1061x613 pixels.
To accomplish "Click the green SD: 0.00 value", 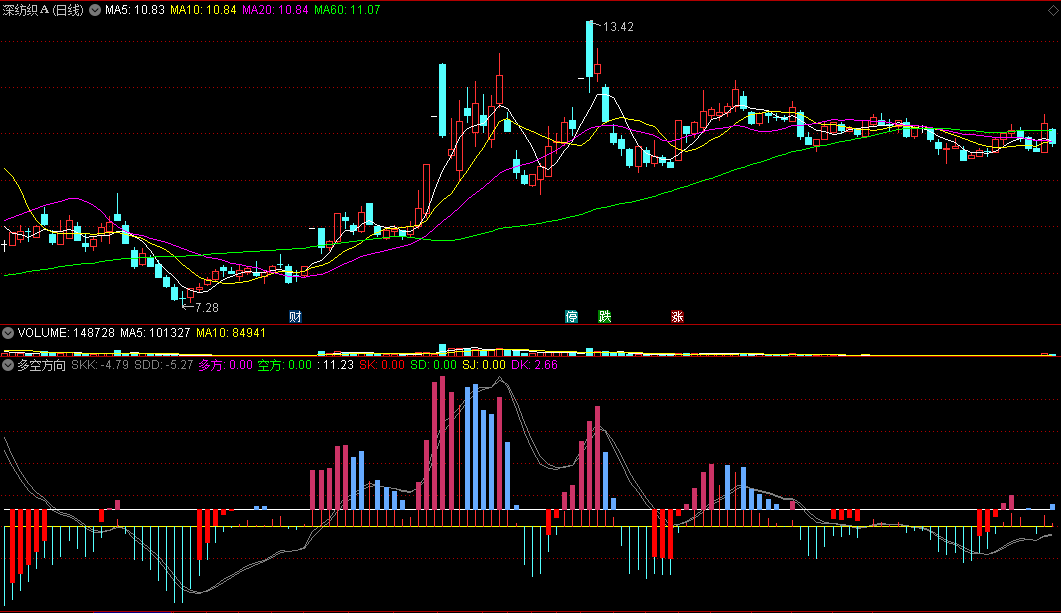I will (x=434, y=365).
